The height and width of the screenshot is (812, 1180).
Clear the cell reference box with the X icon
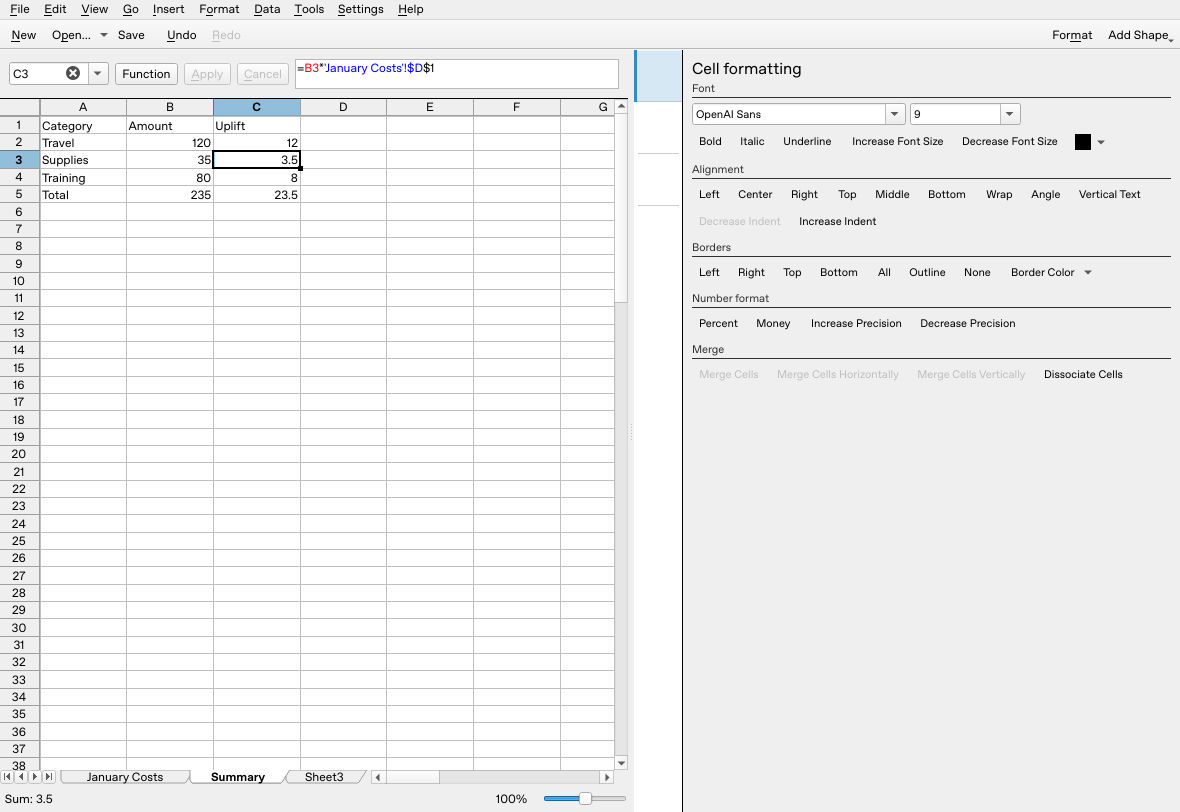pos(73,73)
